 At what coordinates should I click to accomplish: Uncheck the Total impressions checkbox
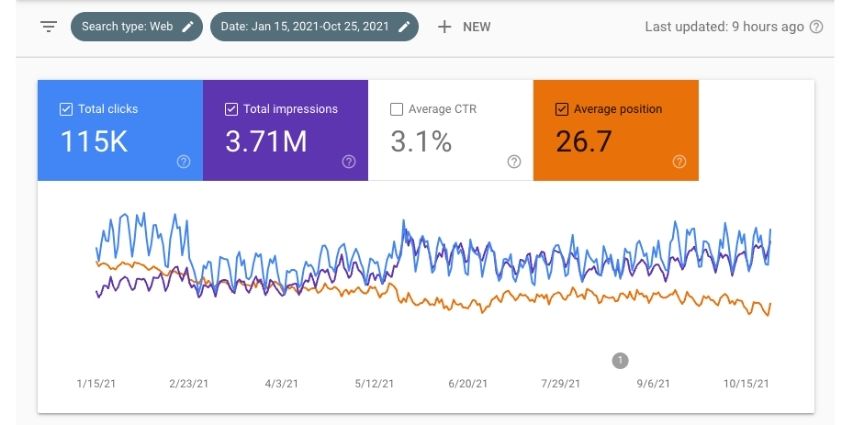231,110
